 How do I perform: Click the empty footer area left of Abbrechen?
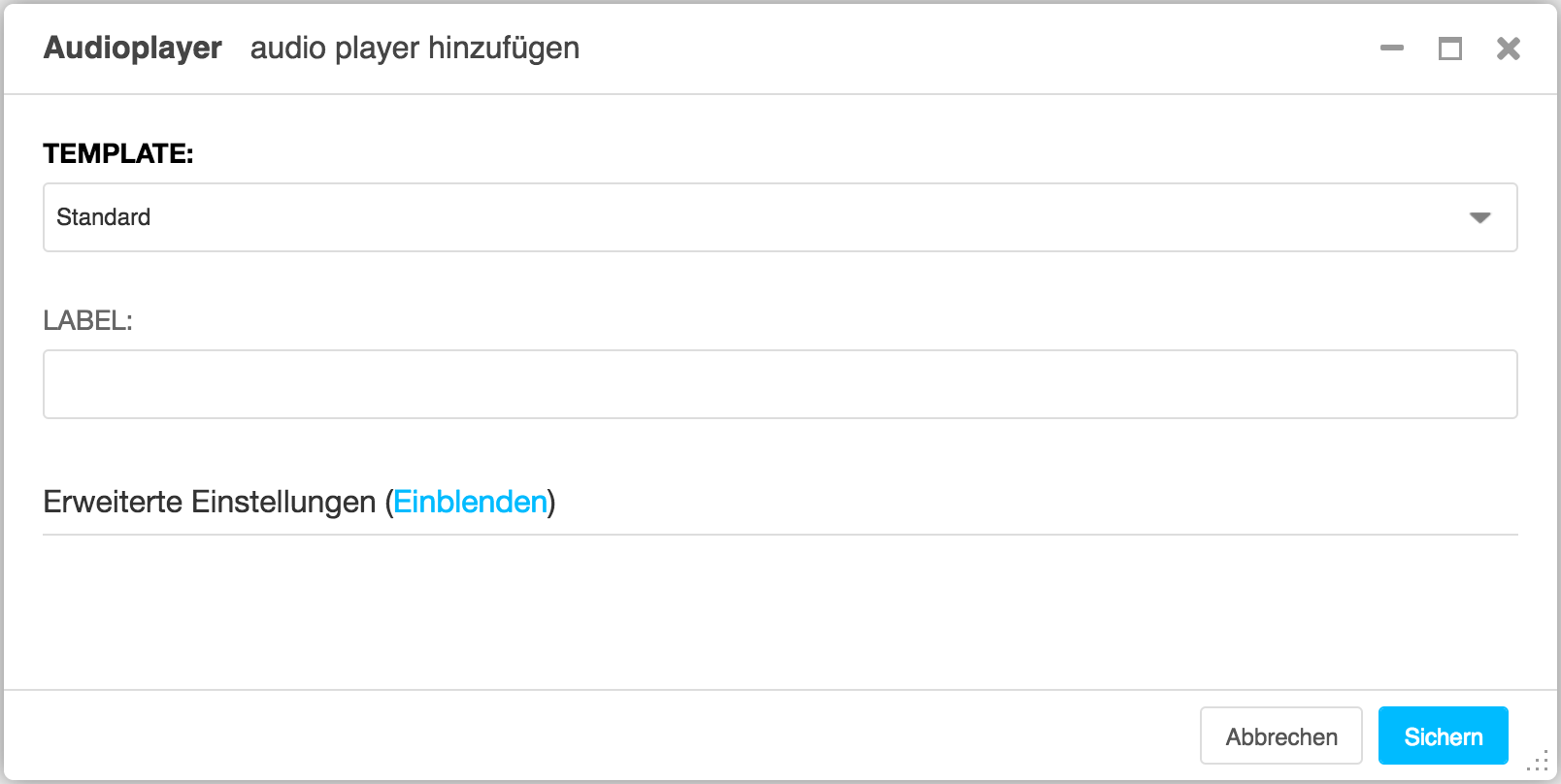[x=602, y=736]
